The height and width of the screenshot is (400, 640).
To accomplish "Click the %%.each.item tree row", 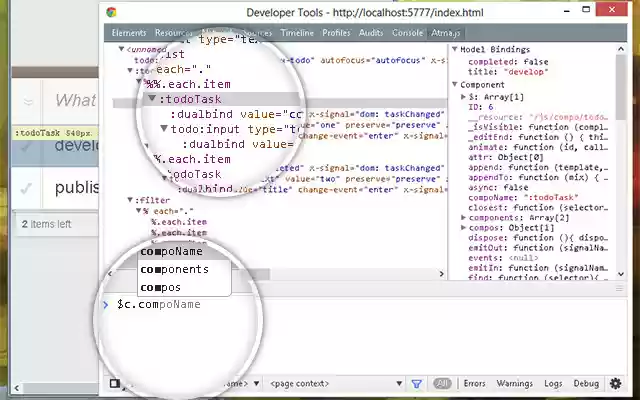I will 189,84.
